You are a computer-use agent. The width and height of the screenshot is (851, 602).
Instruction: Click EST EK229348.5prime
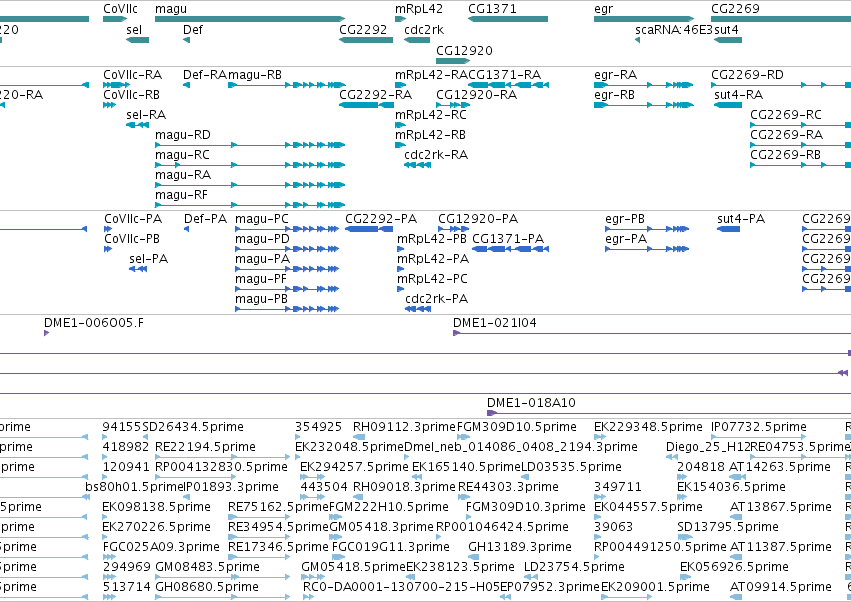click(x=648, y=427)
